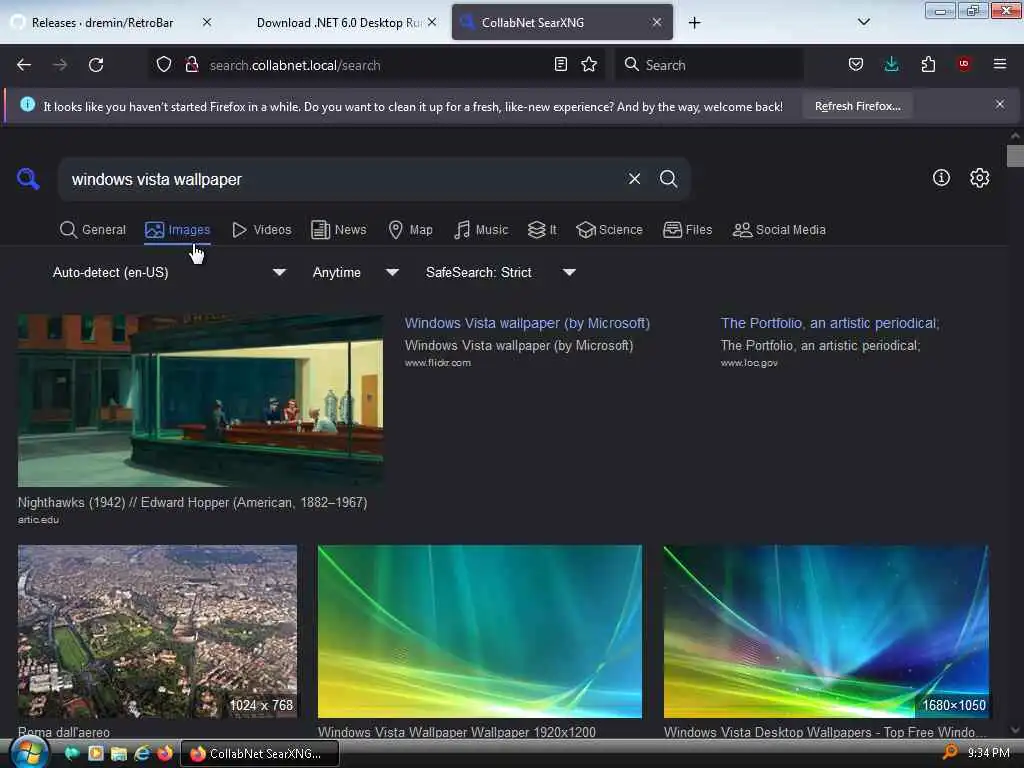The height and width of the screenshot is (768, 1024).
Task: Open Windows Vista wallpaper (by Microsoft) link
Action: point(527,323)
